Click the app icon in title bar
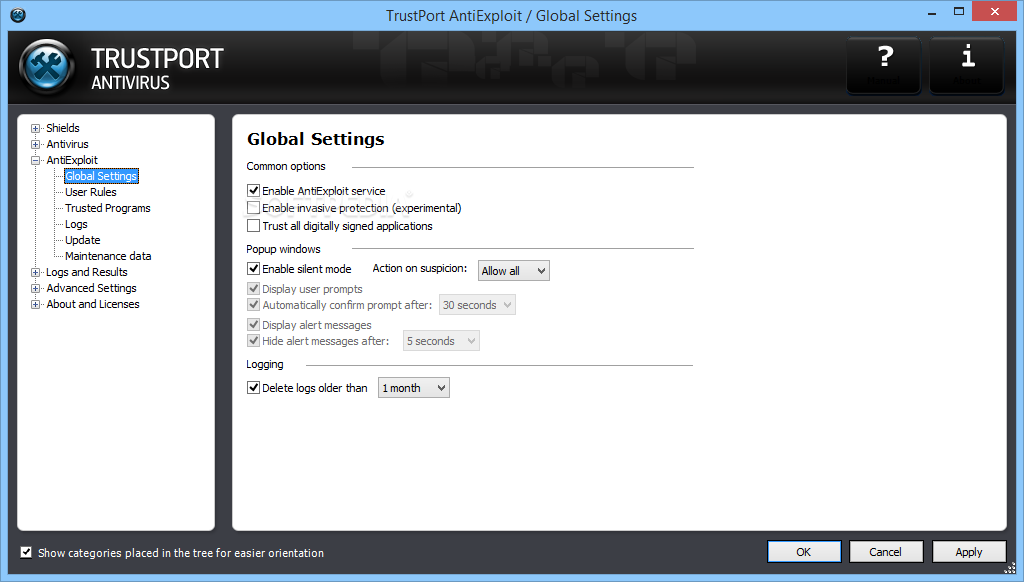Image resolution: width=1024 pixels, height=582 pixels. [18, 15]
